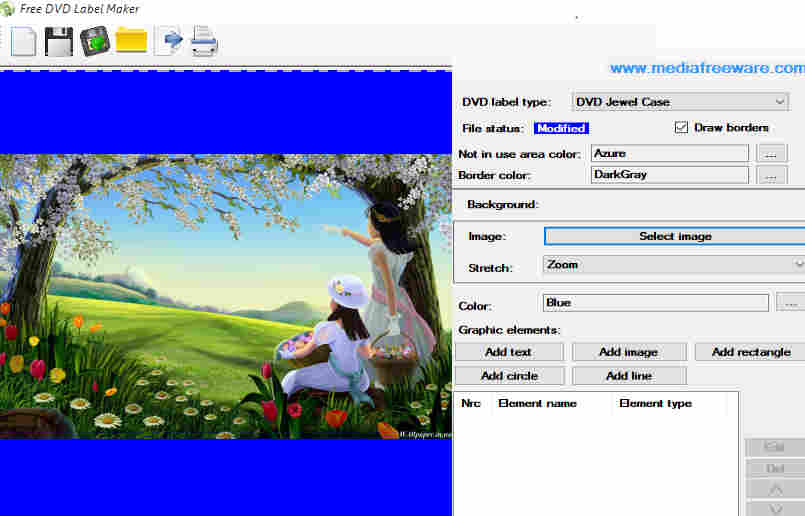
Task: Click the Add image button
Action: pyautogui.click(x=629, y=352)
